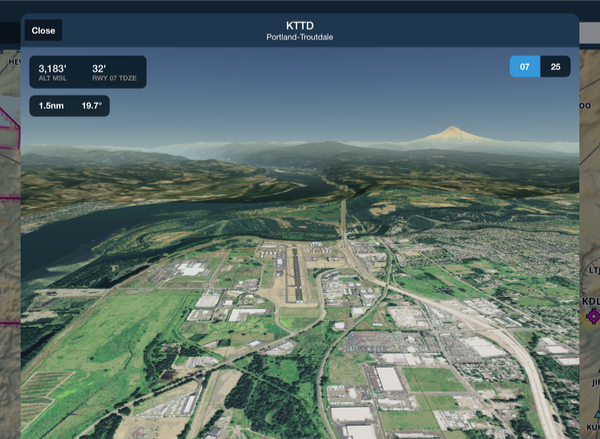
Task: Tap the LT label on the right map edge
Action: pos(592,269)
